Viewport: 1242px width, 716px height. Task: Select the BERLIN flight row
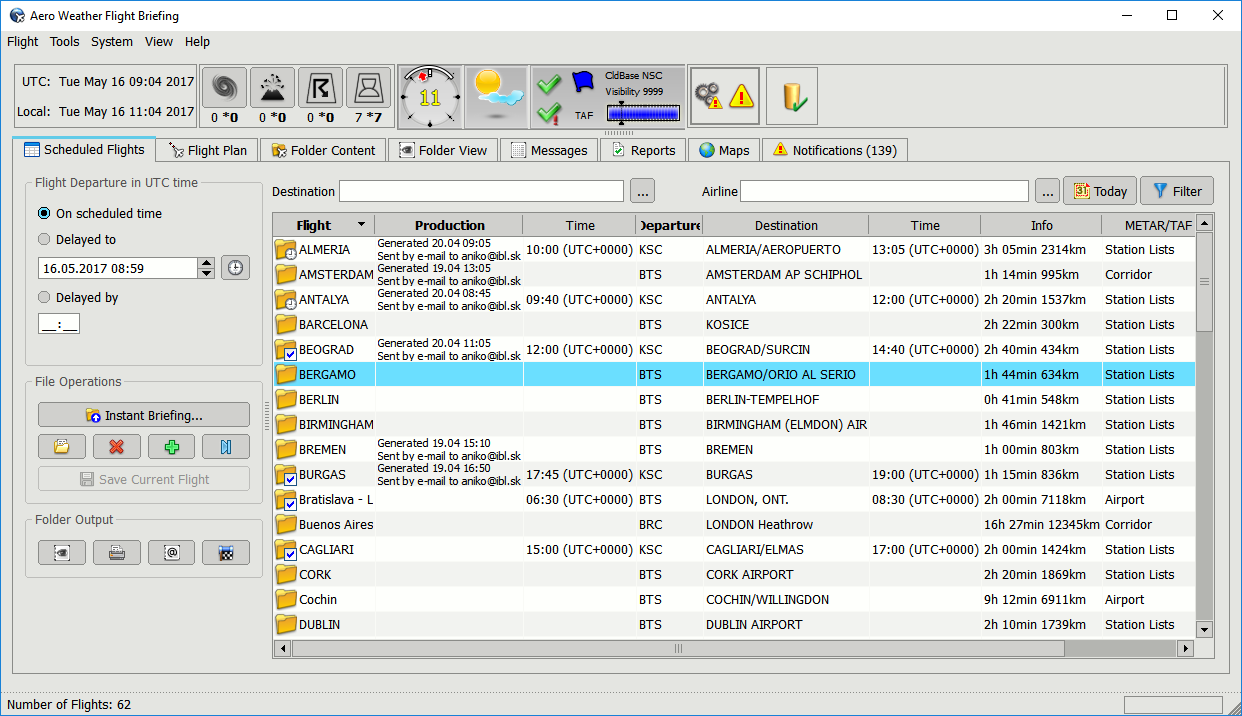click(734, 400)
